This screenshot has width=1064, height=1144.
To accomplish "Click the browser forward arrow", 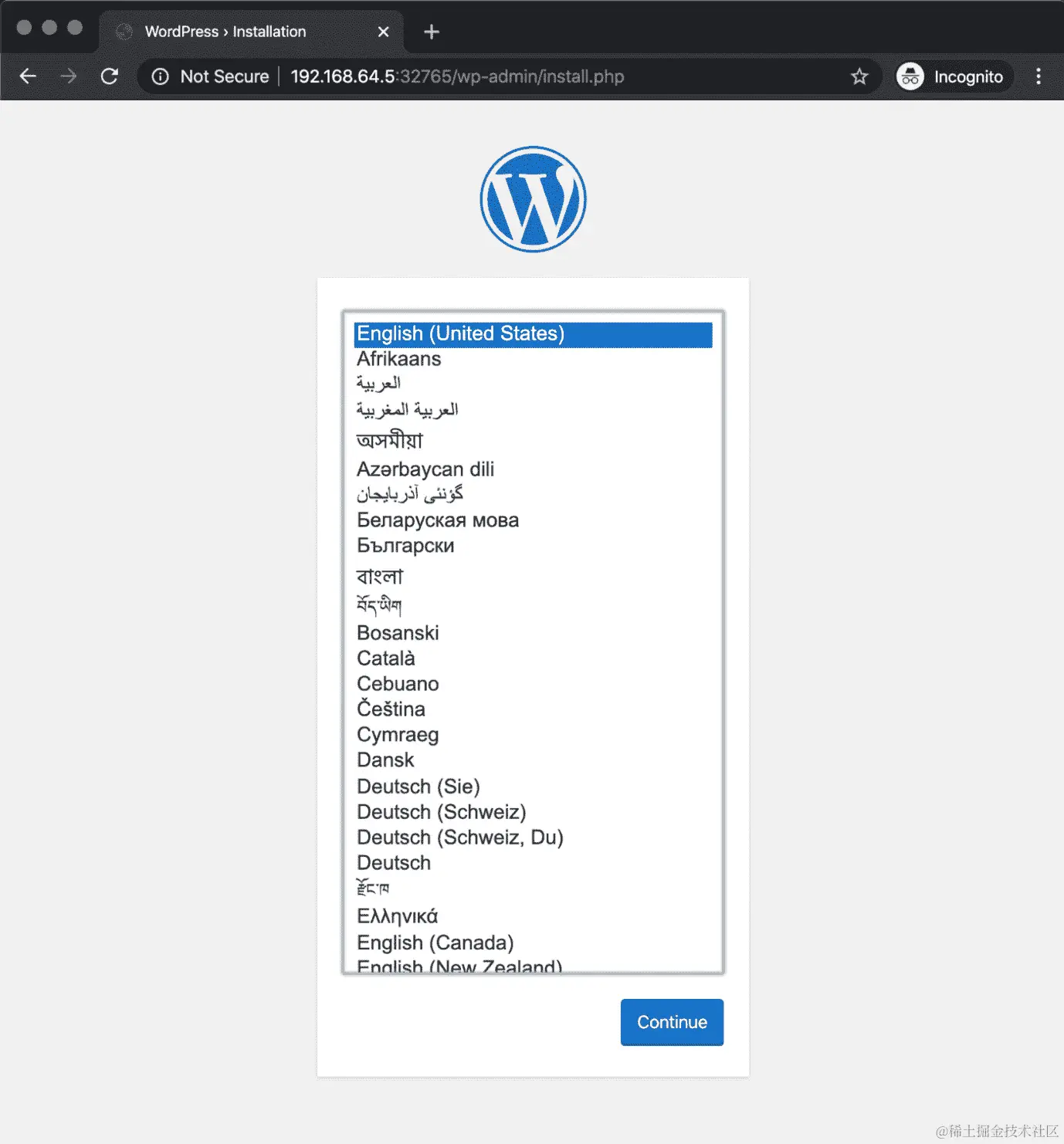I will pos(69,76).
